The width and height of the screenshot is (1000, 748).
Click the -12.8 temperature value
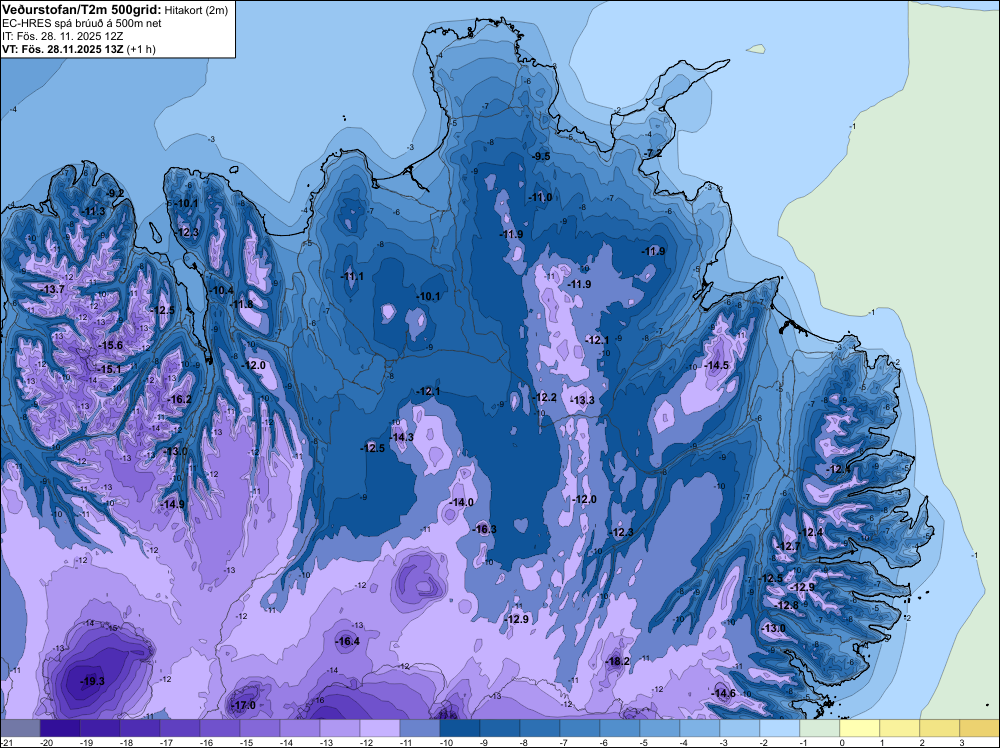pyautogui.click(x=787, y=605)
